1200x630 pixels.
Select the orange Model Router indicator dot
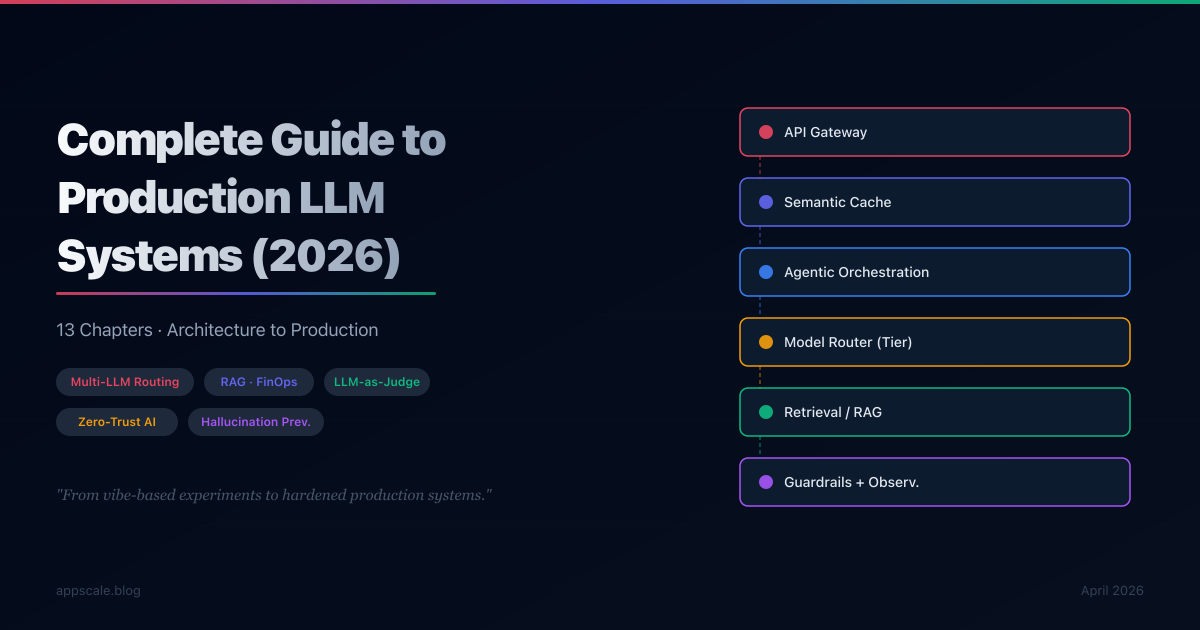click(765, 341)
